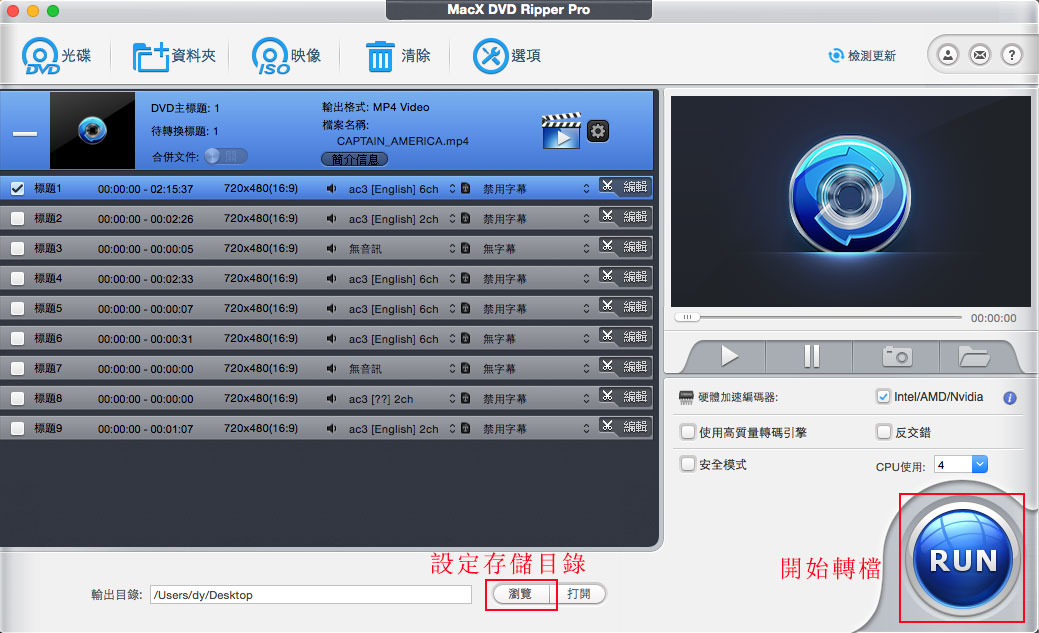Click the preview video area

(850, 201)
